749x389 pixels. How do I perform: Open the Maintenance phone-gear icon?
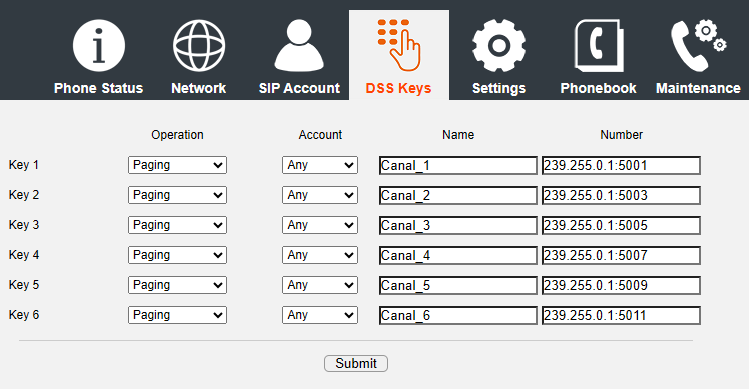tap(698, 46)
